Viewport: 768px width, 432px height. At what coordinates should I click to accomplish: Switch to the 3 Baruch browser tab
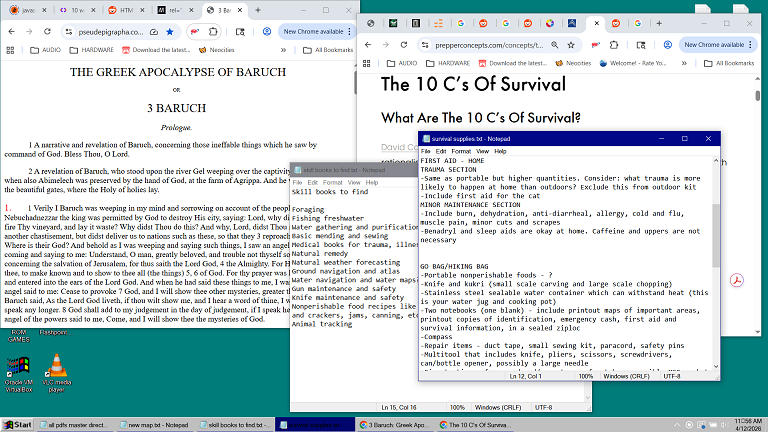point(225,10)
